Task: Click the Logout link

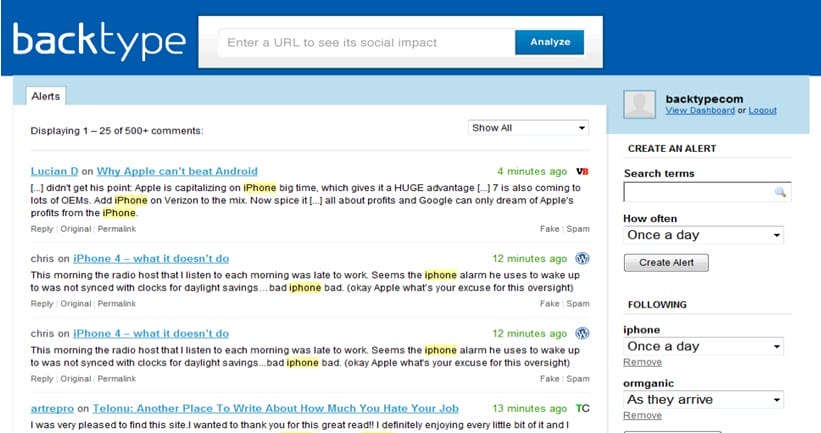Action: pyautogui.click(x=762, y=110)
